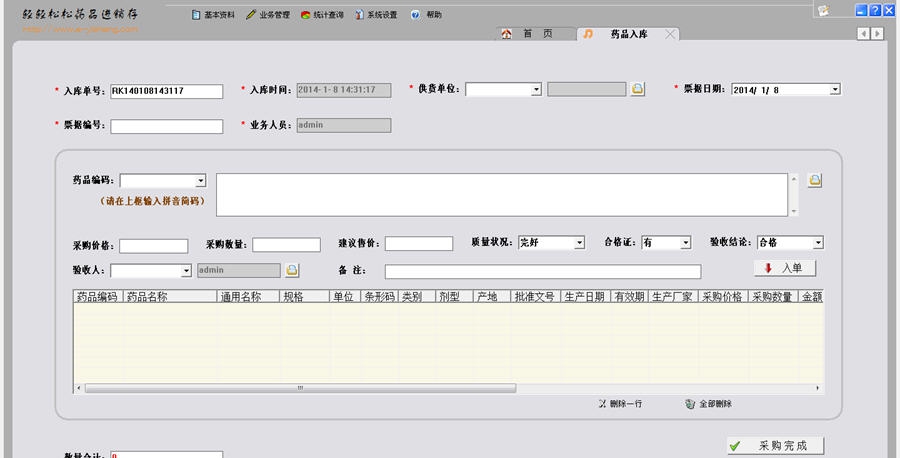Open the 票据日期 date dropdown
900x458 pixels.
point(835,89)
